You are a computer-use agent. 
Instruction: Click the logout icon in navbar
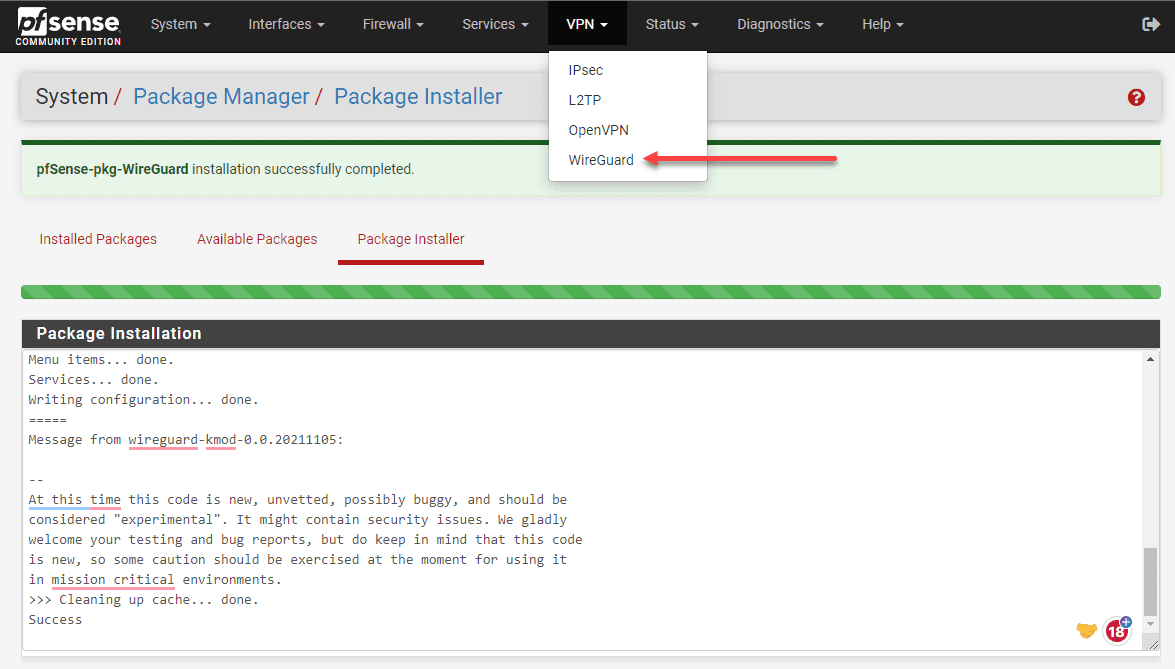coord(1150,25)
